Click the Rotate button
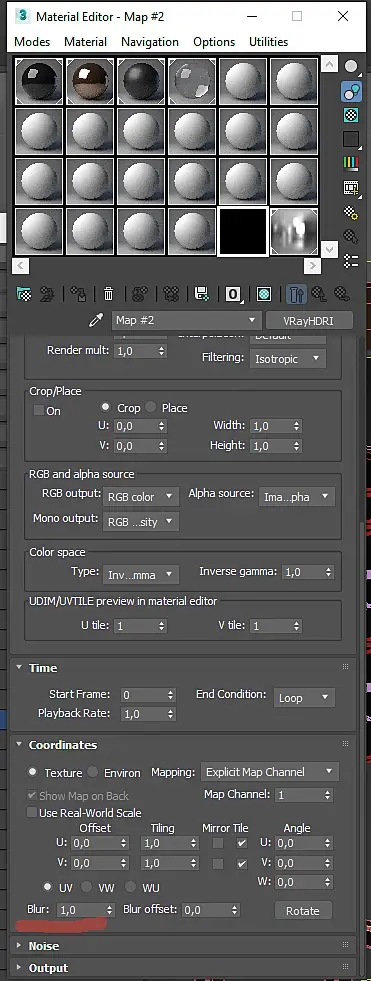Image resolution: width=371 pixels, height=981 pixels. [x=303, y=910]
